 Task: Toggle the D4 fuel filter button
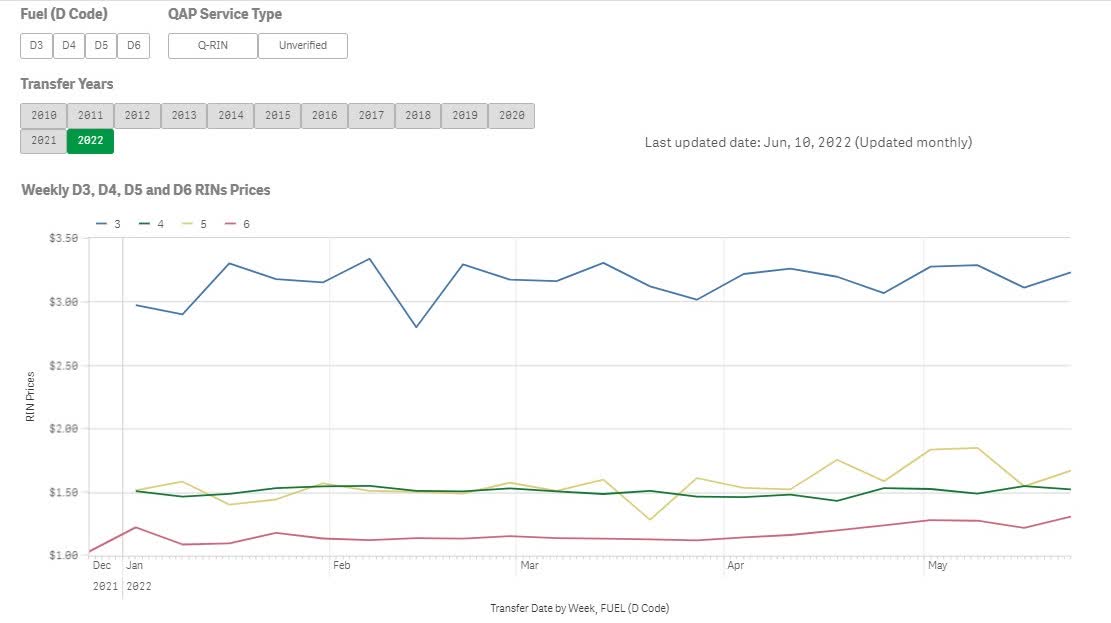coord(68,46)
